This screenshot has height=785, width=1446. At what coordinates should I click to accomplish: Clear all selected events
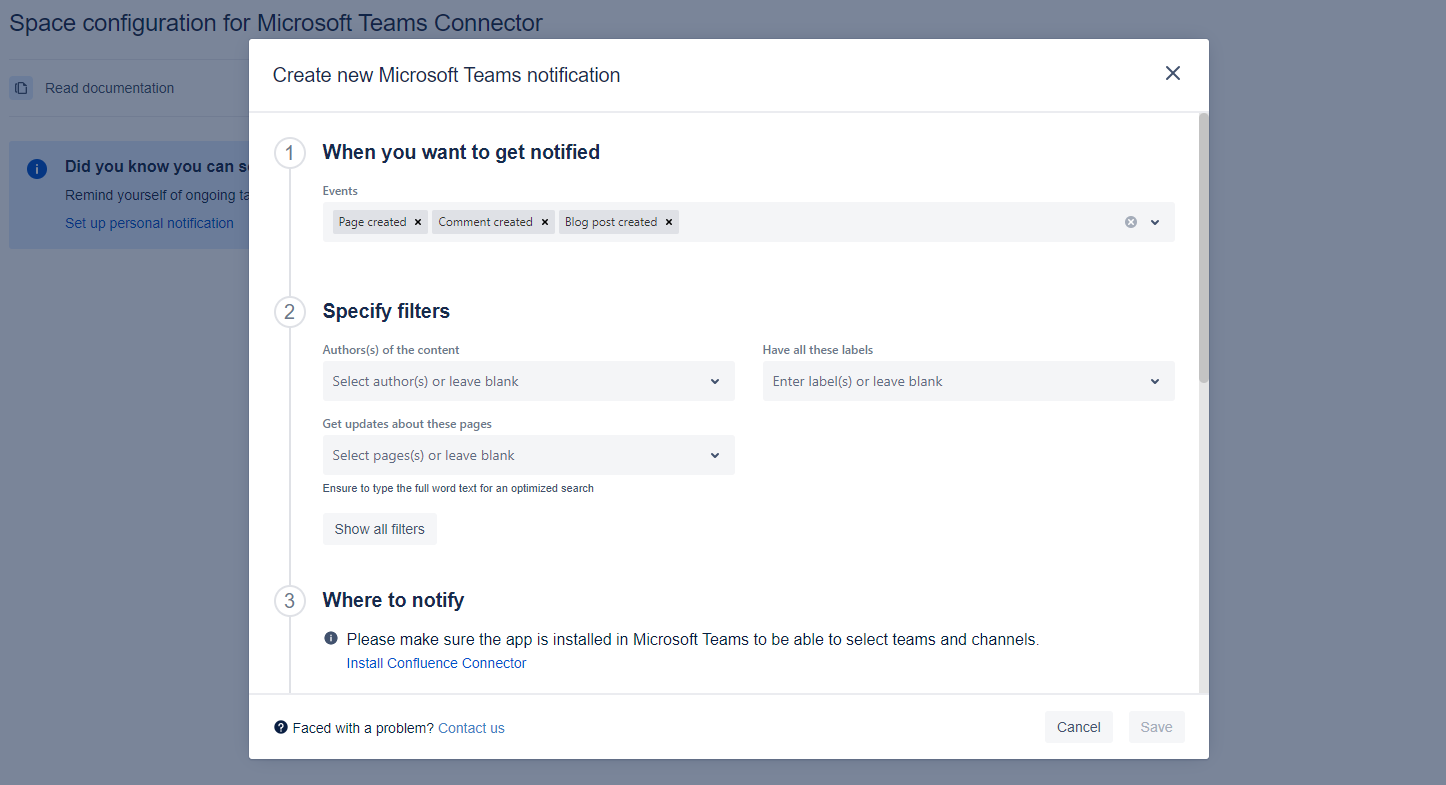(x=1131, y=222)
